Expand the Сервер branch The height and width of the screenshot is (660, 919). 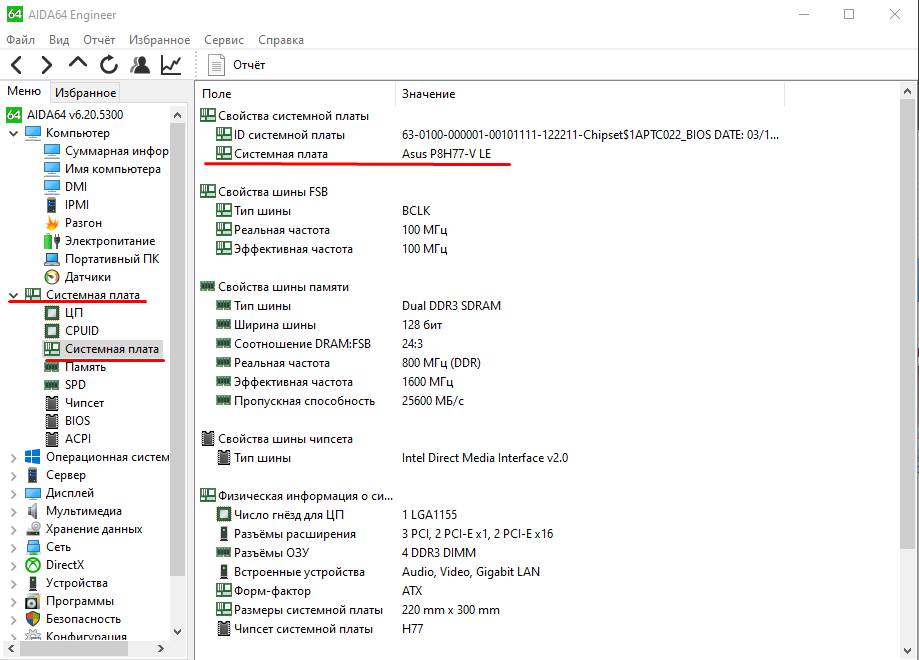pyautogui.click(x=13, y=476)
